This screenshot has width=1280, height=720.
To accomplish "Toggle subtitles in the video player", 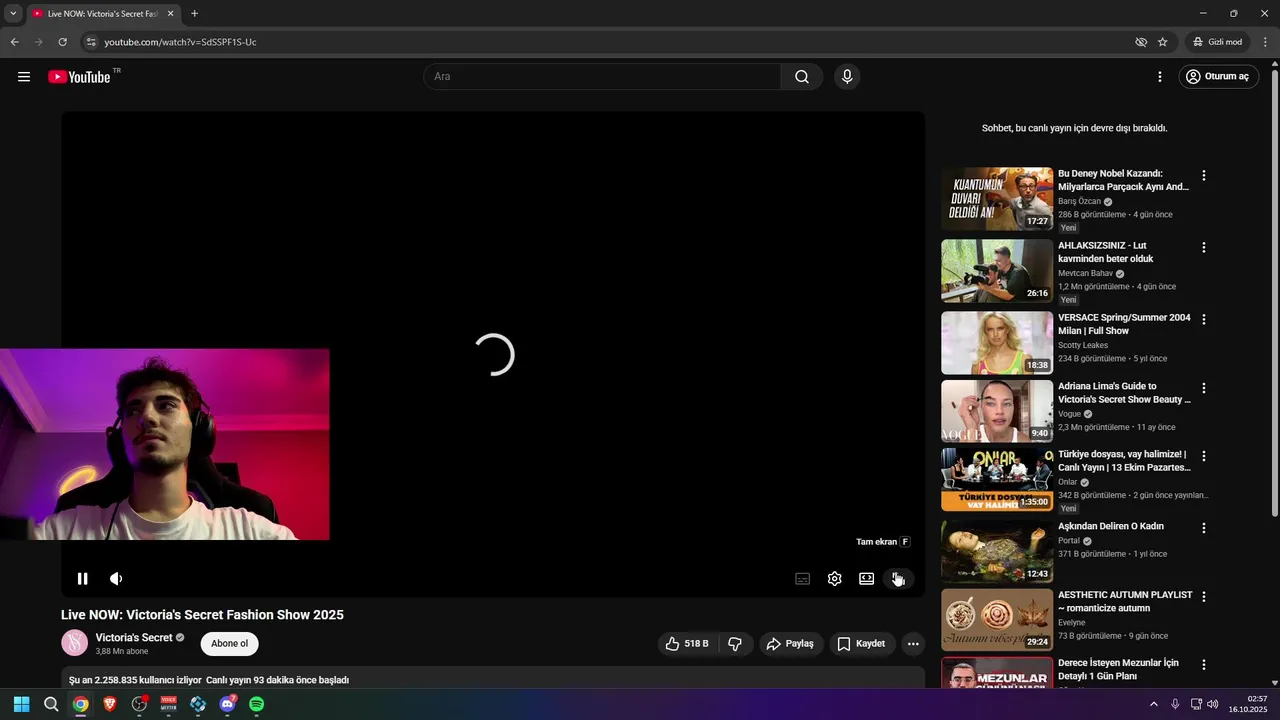I will tap(803, 578).
